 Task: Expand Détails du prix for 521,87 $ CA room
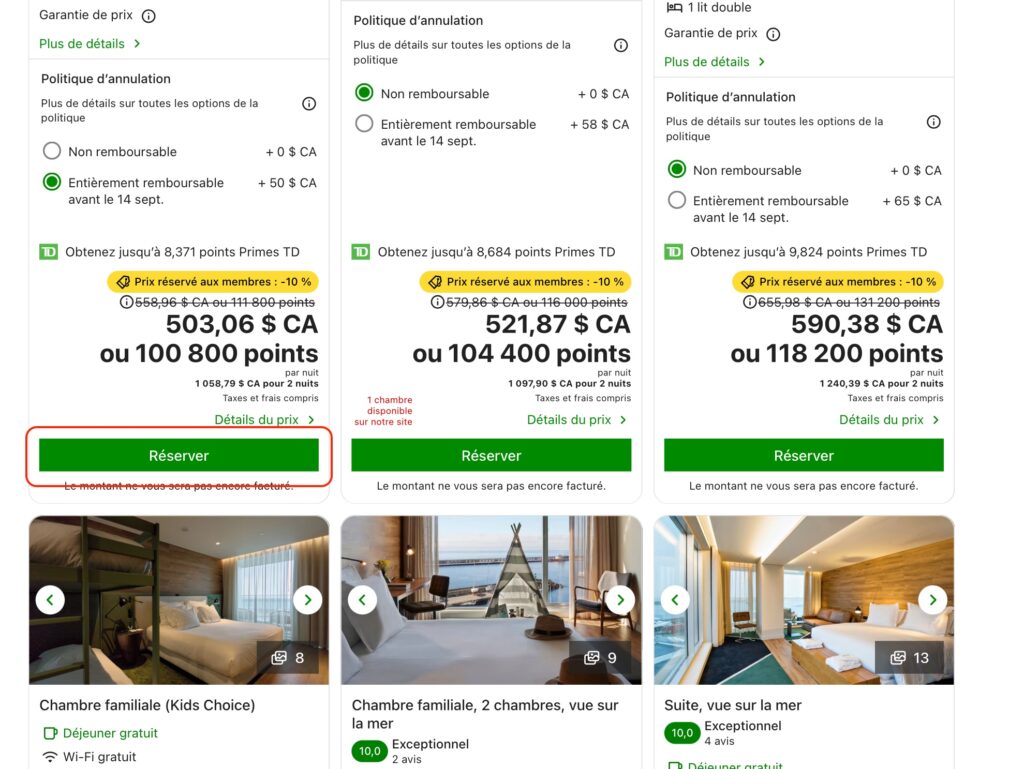point(577,420)
